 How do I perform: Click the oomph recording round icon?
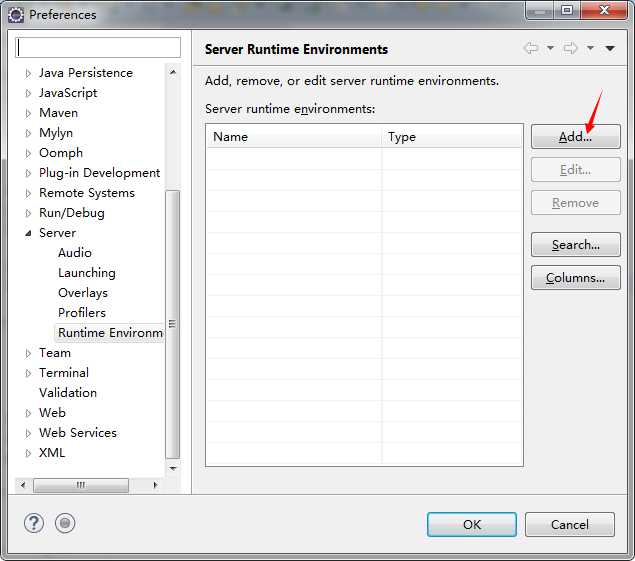click(x=65, y=523)
